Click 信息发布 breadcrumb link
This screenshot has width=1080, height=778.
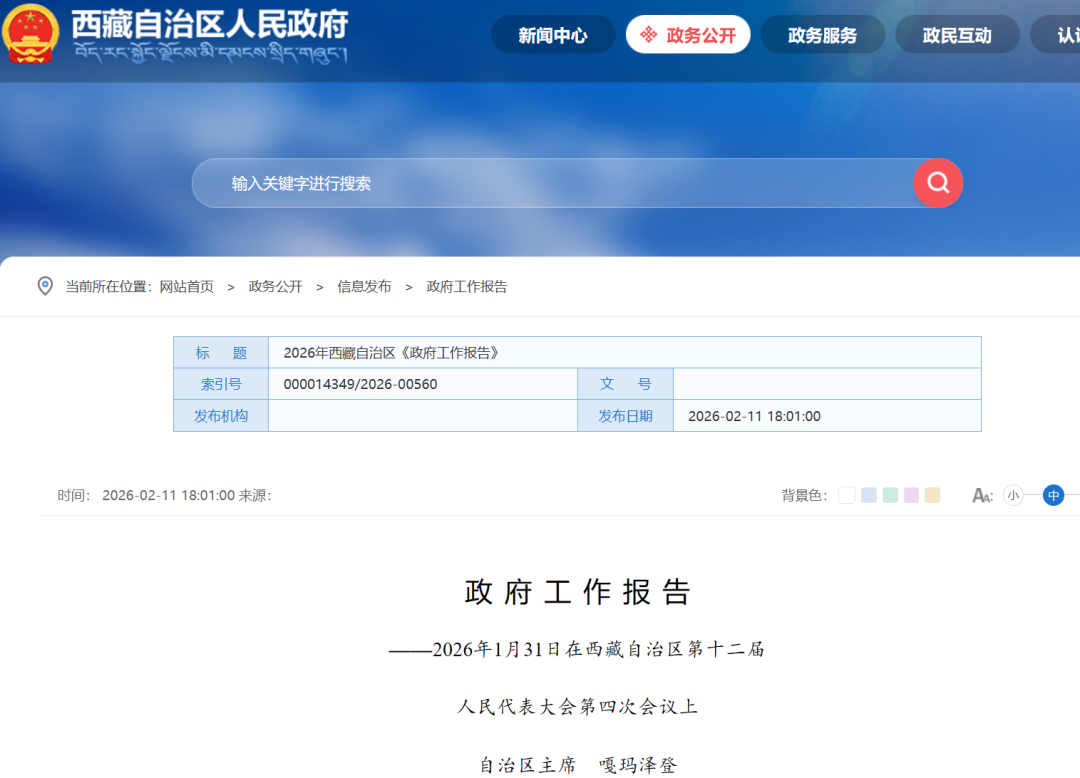tap(364, 286)
